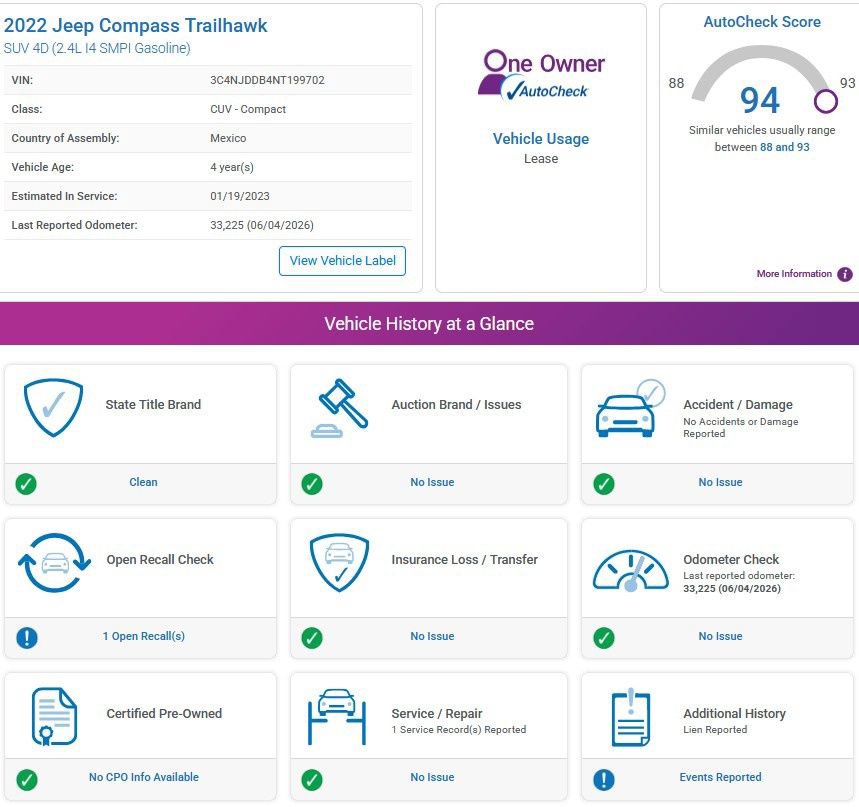
Task: Click the One Owner AutoCheck logo
Action: 541,75
